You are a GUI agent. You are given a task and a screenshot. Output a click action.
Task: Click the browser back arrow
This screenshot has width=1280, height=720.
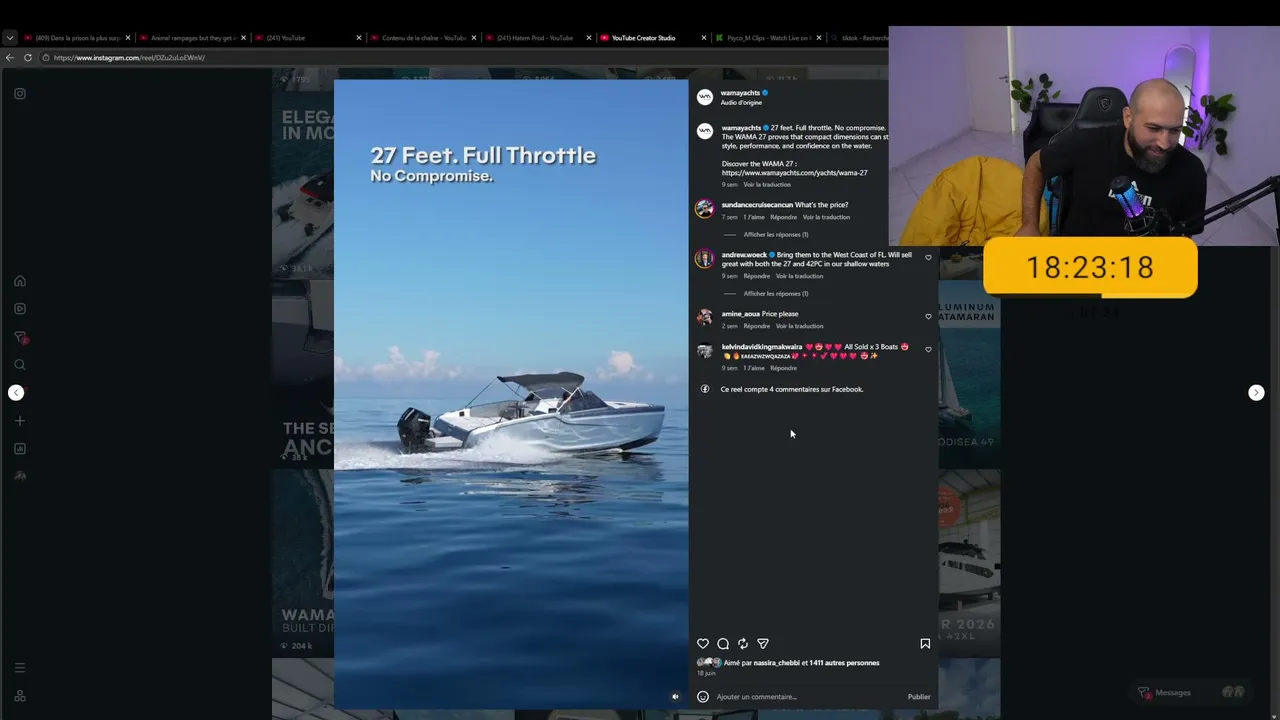[10, 58]
